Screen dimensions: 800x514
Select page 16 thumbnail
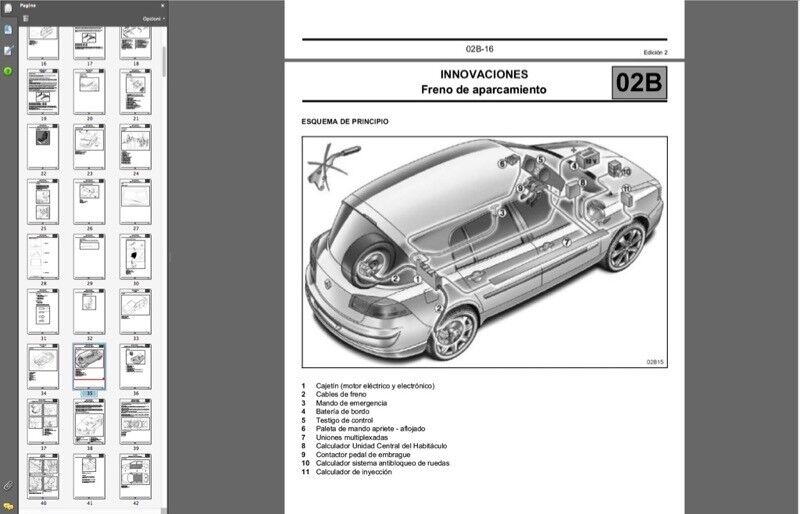point(43,43)
